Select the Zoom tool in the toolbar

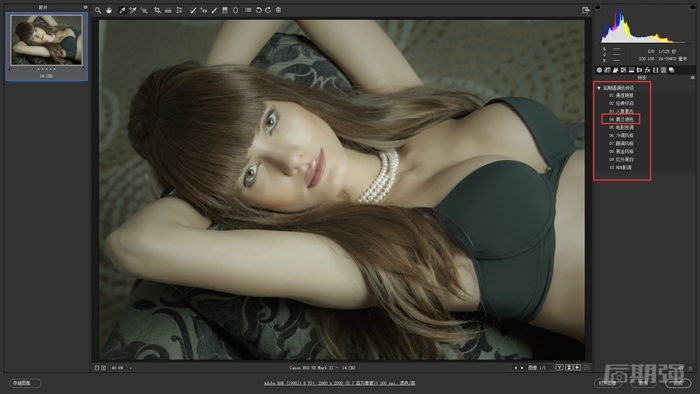[98, 10]
